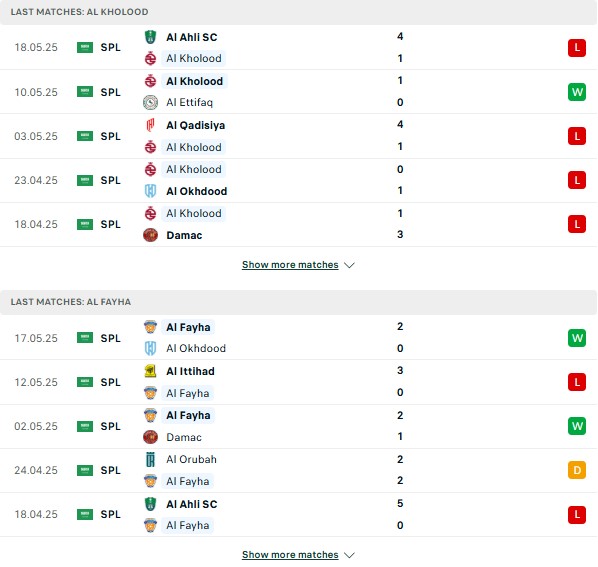This screenshot has height=567, width=598.
Task: Select the Al Fayha vs Damac match dated 02.05.25
Action: [299, 426]
